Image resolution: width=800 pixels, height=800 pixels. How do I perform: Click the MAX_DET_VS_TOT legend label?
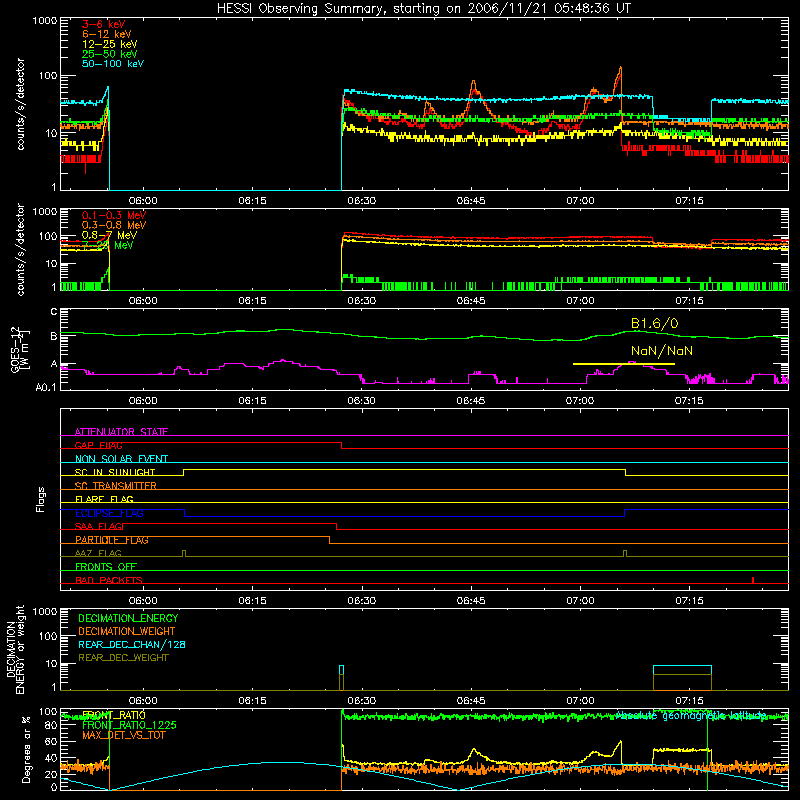(x=123, y=735)
